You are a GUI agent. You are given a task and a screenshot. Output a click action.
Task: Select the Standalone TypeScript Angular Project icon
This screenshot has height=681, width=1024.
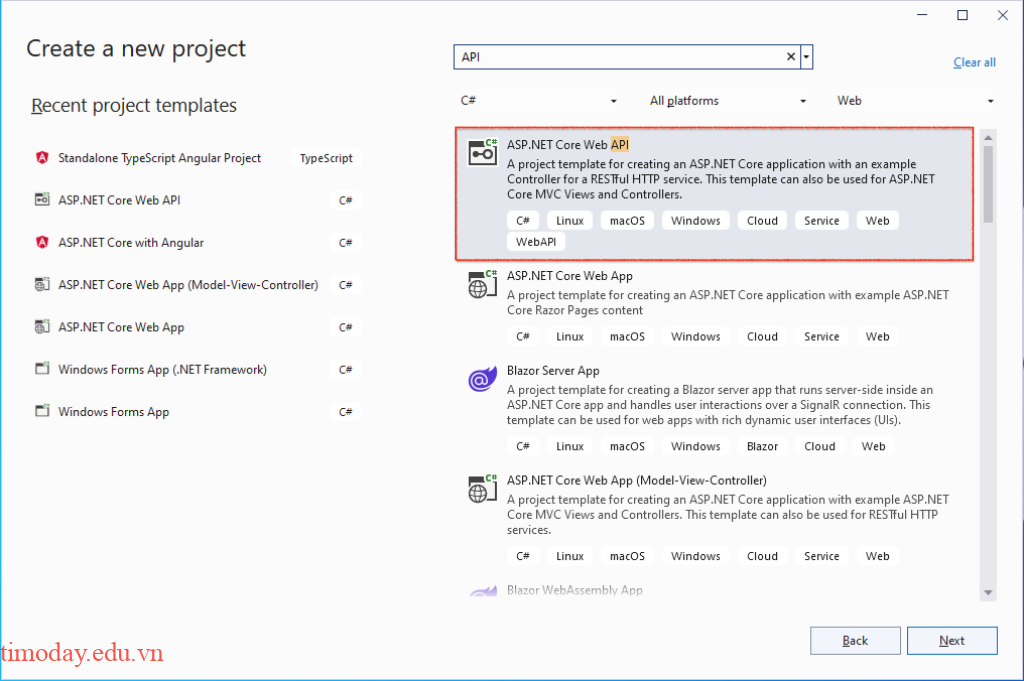click(41, 157)
